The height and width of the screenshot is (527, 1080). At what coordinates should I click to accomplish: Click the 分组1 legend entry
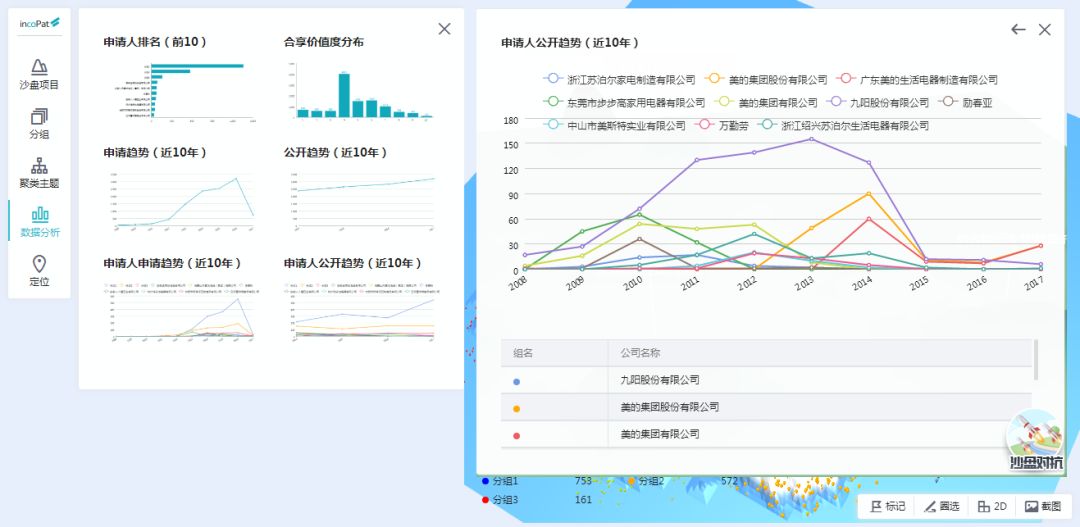(x=499, y=481)
